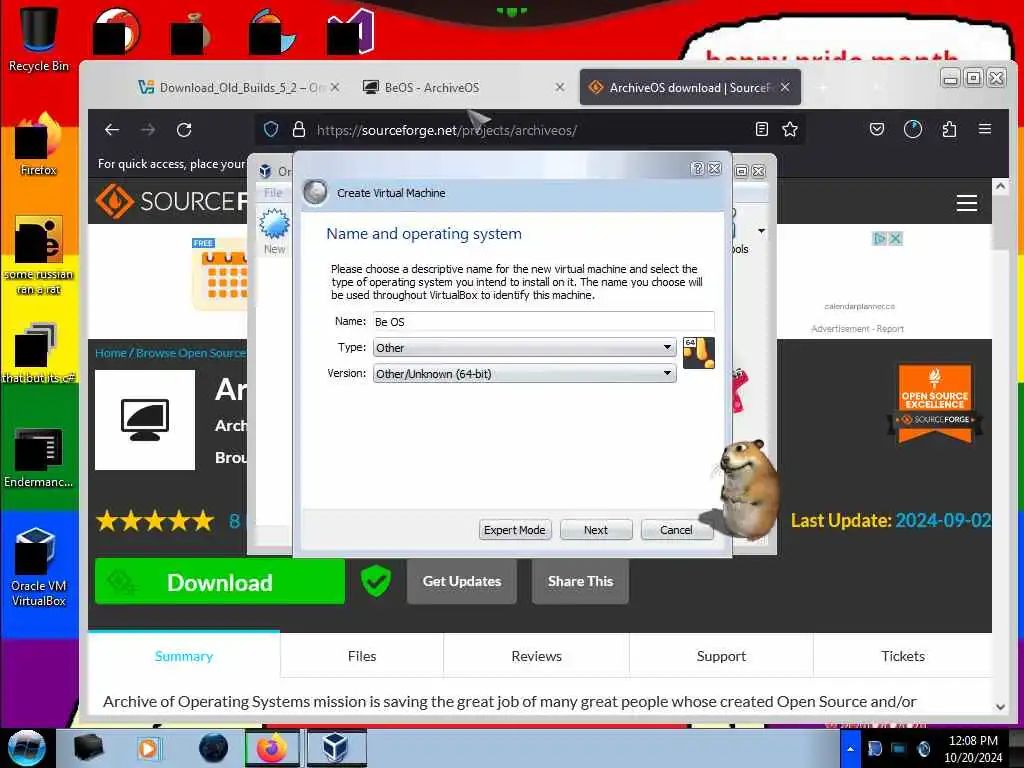The height and width of the screenshot is (768, 1024).
Task: Toggle reader view icon in address bar
Action: 761,129
